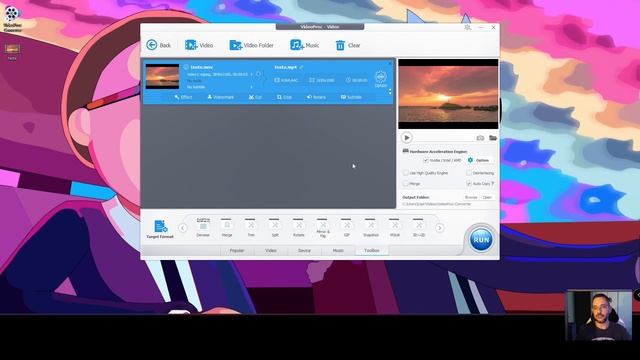The height and width of the screenshot is (360, 640).
Task: Click the video preview image
Action: point(448,94)
